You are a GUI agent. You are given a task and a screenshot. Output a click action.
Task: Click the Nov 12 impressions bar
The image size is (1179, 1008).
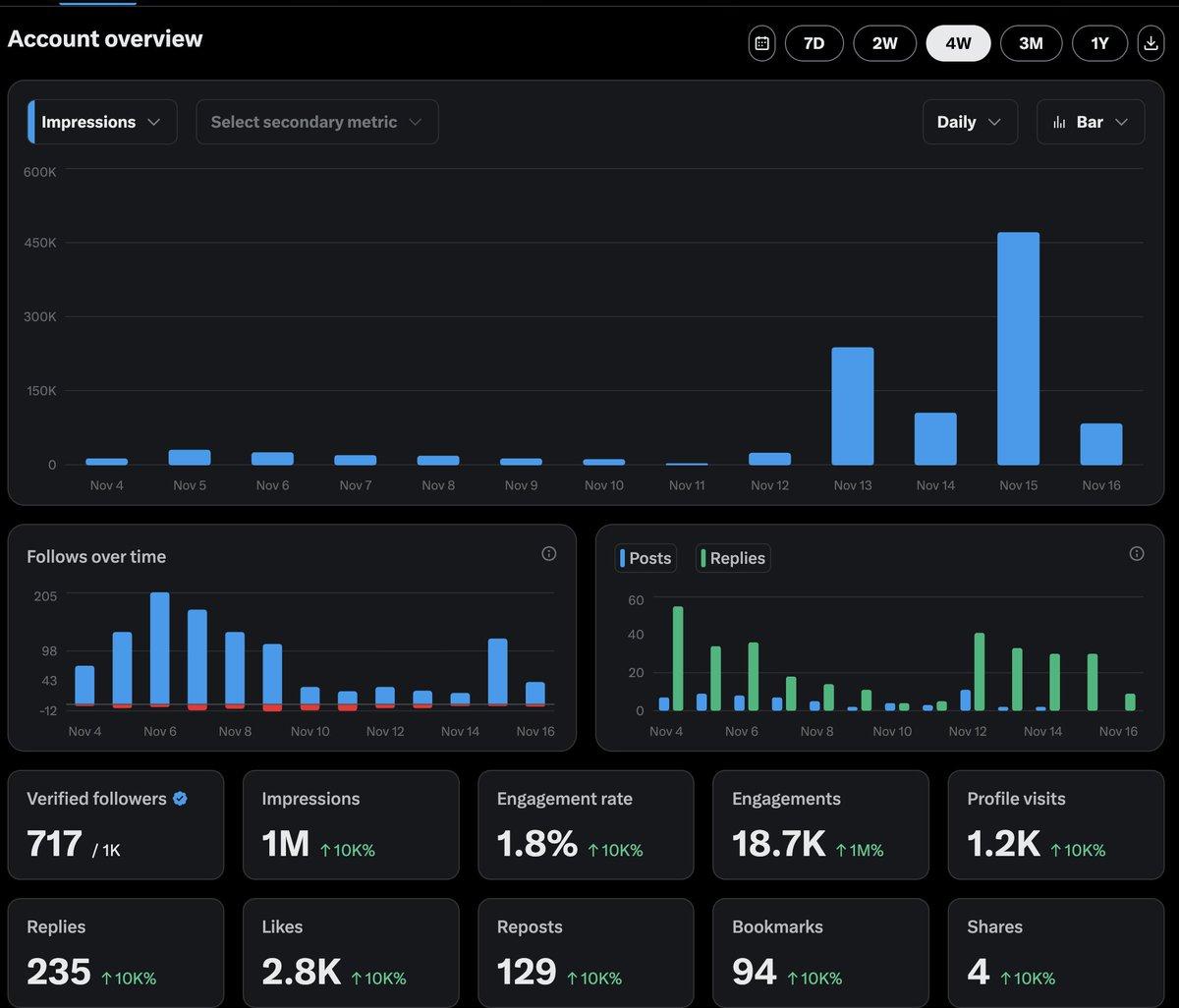(x=769, y=459)
